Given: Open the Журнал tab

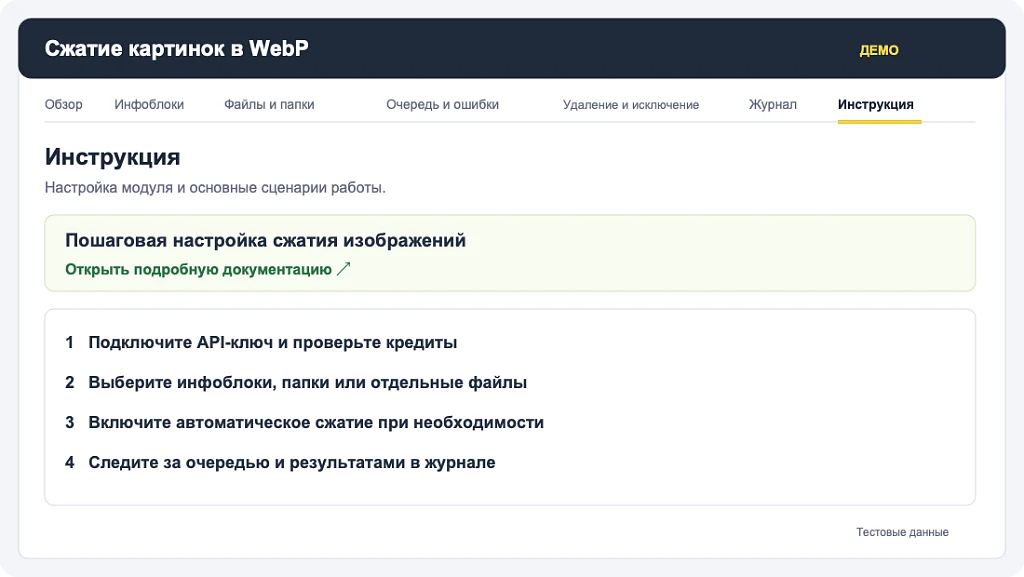Looking at the screenshot, I should coord(773,104).
